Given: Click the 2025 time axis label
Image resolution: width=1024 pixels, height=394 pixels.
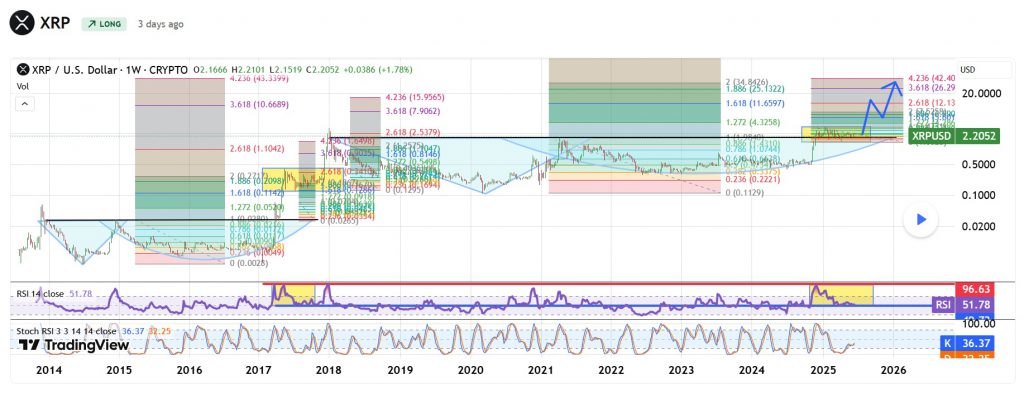Looking at the screenshot, I should tap(823, 370).
